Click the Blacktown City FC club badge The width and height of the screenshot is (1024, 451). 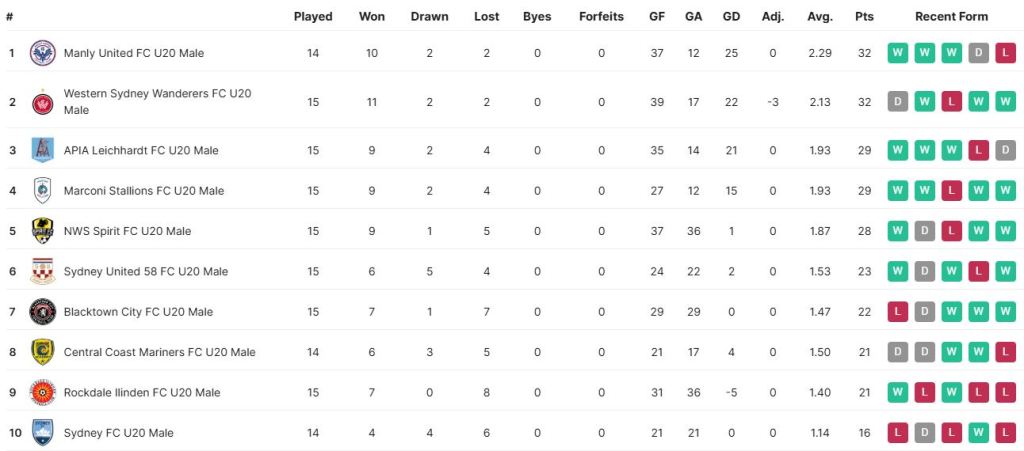42,312
